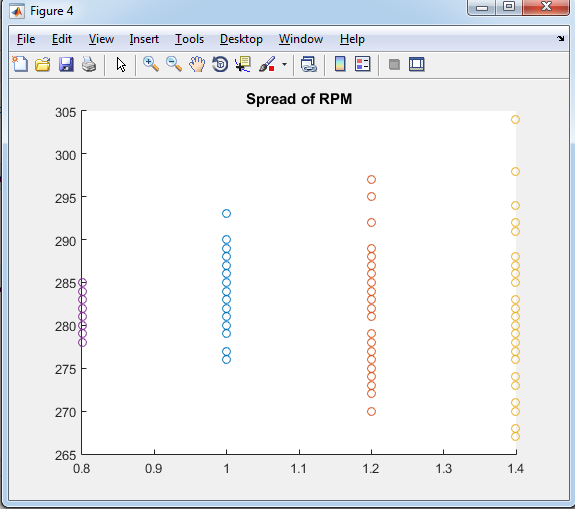This screenshot has width=575, height=509.
Task: Maximize the Figure 4 window
Action: click(x=509, y=7)
